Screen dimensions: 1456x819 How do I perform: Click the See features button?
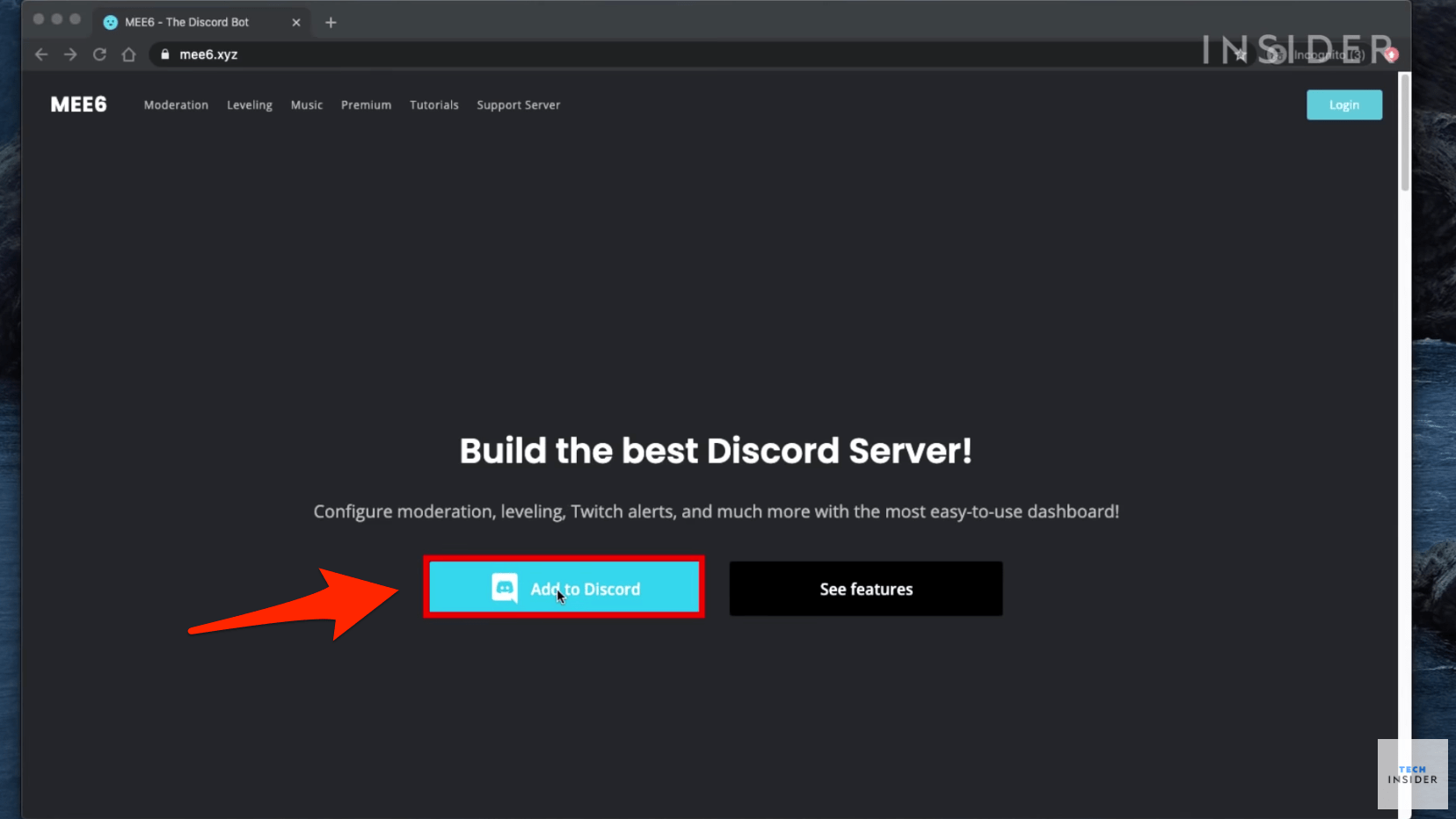click(x=866, y=589)
